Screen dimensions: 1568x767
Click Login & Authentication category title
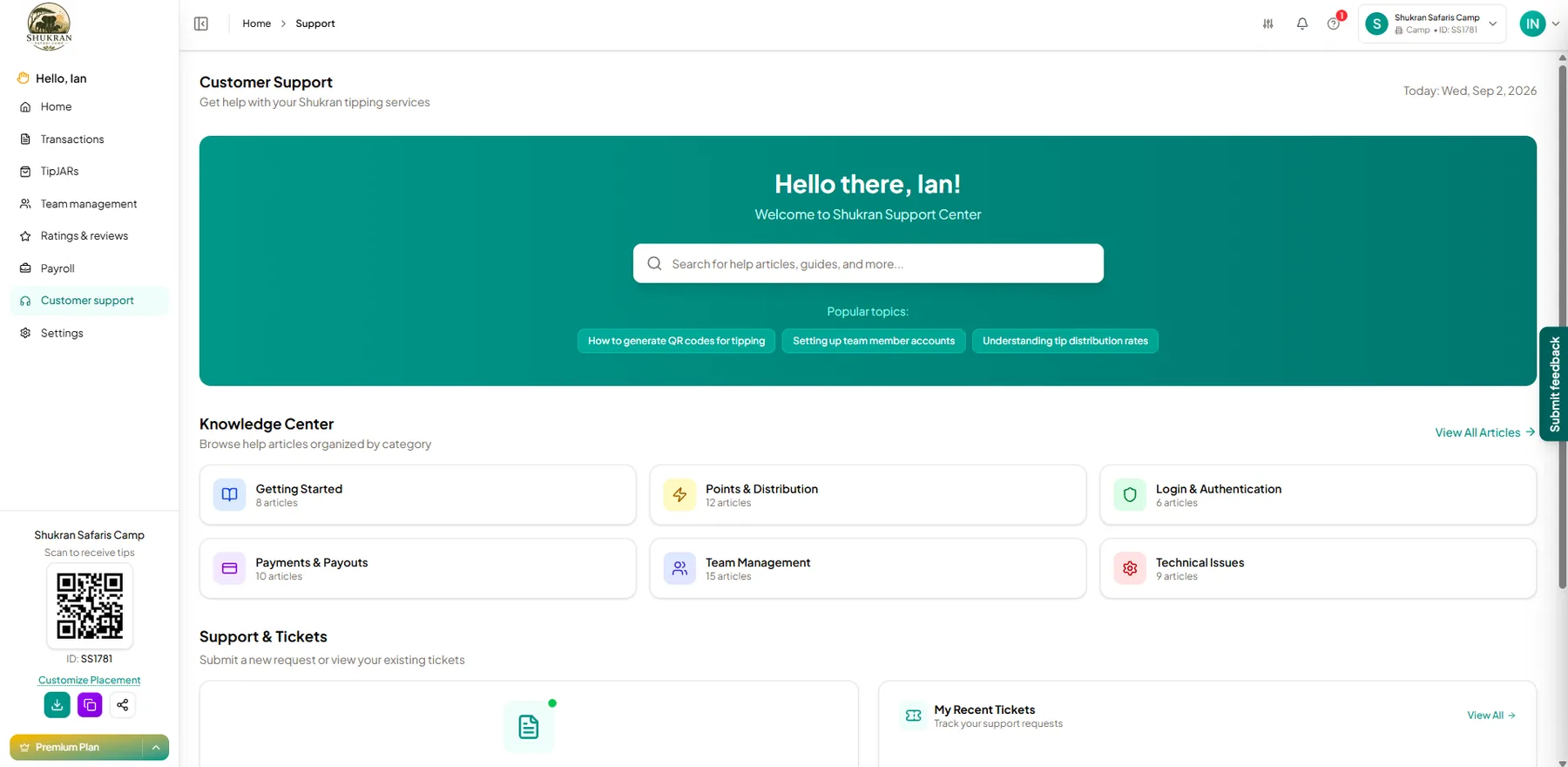click(x=1218, y=489)
